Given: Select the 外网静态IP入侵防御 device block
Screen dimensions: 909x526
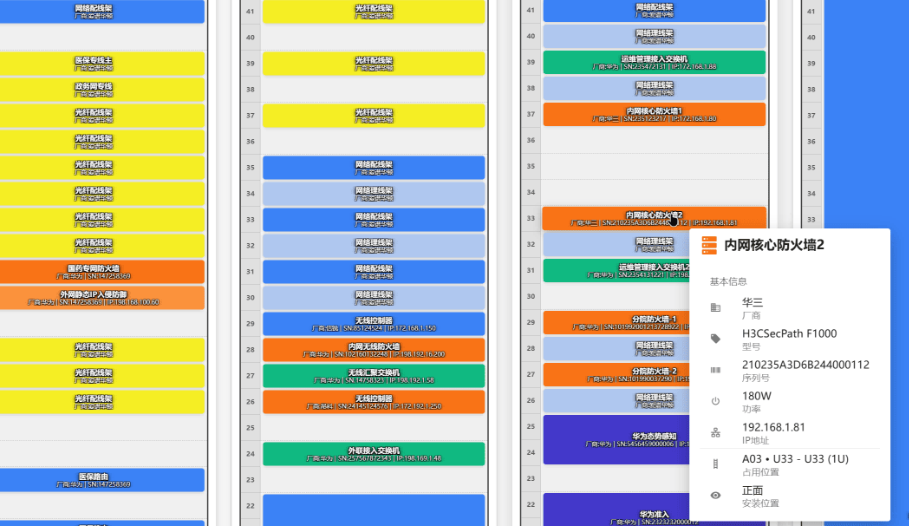Looking at the screenshot, I should (x=102, y=298).
